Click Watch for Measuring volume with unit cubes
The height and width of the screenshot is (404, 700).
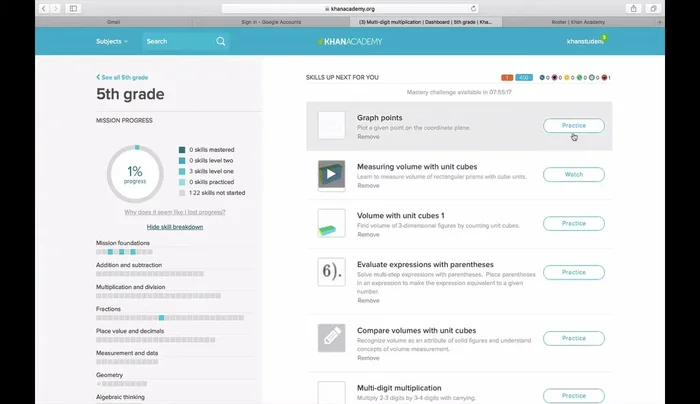coord(573,174)
